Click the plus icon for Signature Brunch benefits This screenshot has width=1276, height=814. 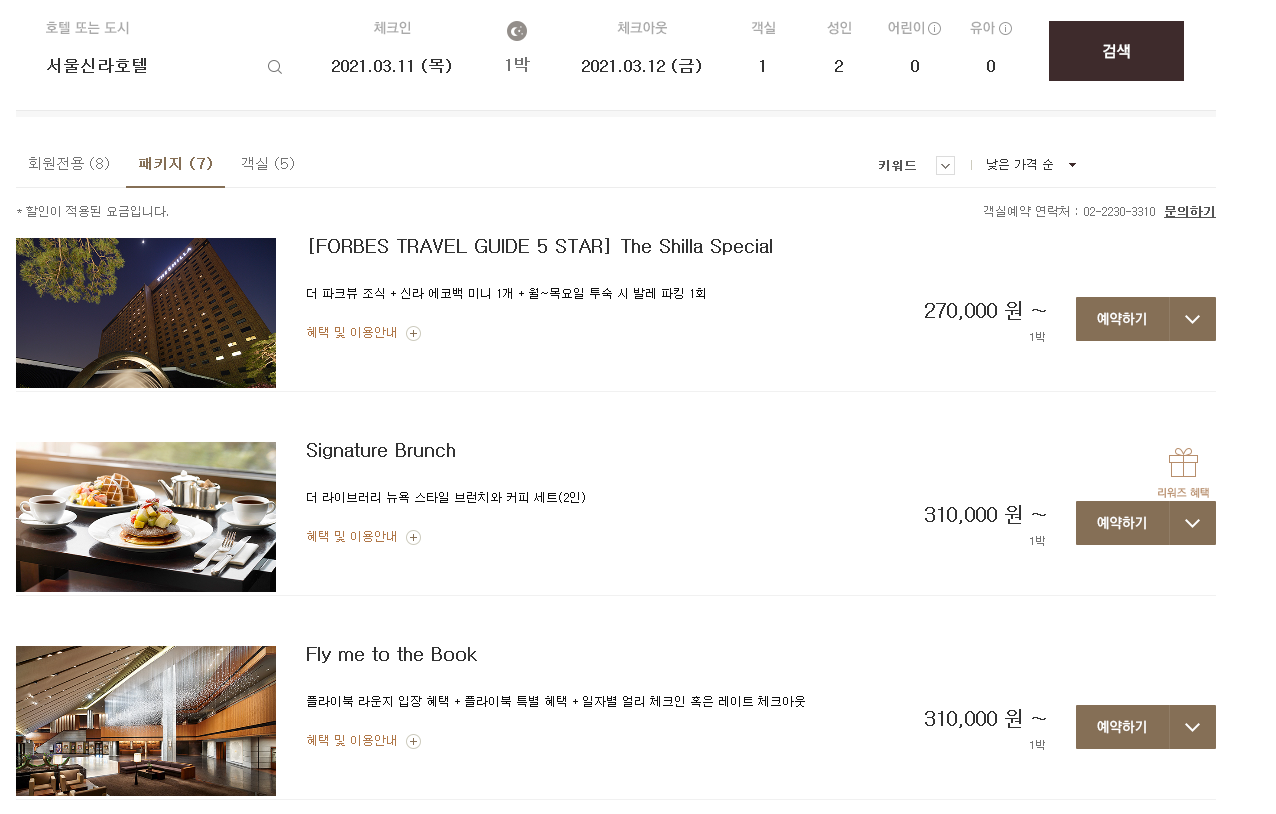point(413,537)
